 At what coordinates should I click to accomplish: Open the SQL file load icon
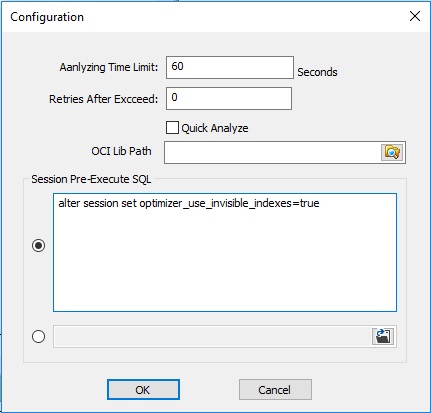tap(383, 336)
